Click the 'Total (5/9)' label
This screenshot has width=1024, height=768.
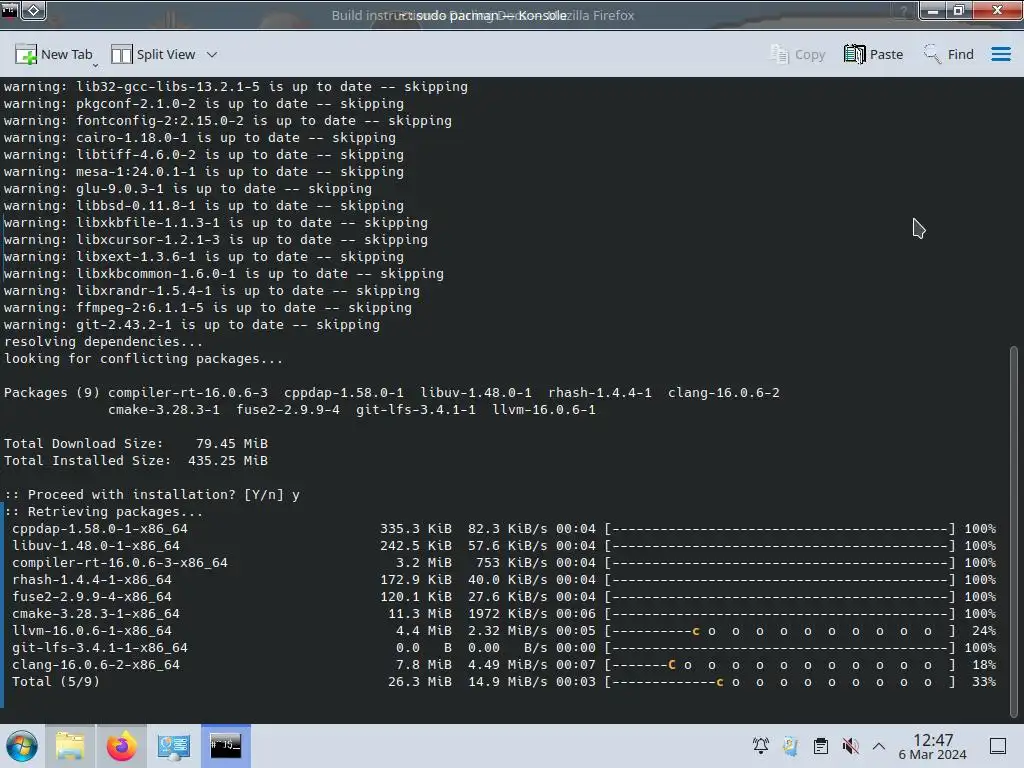point(56,682)
